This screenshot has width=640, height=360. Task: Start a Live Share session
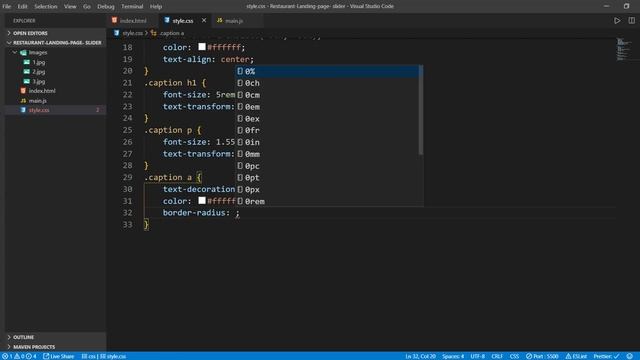(59, 356)
